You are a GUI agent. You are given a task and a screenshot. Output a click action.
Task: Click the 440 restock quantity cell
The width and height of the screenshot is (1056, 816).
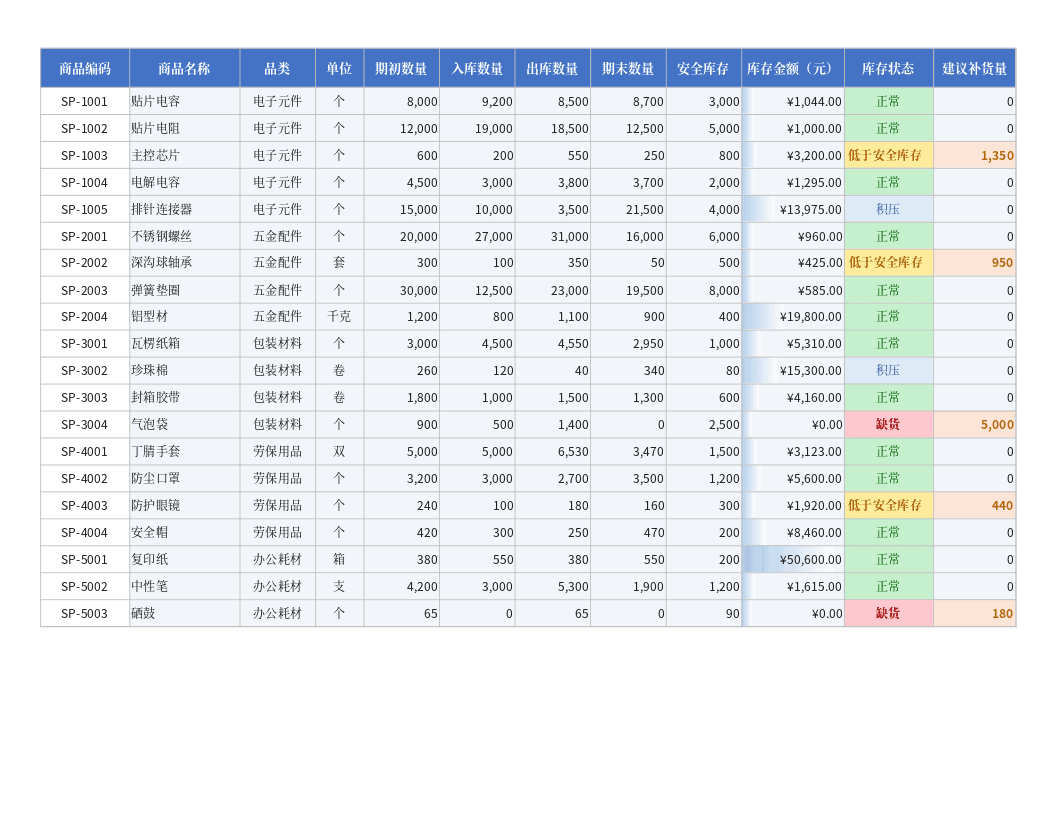975,506
